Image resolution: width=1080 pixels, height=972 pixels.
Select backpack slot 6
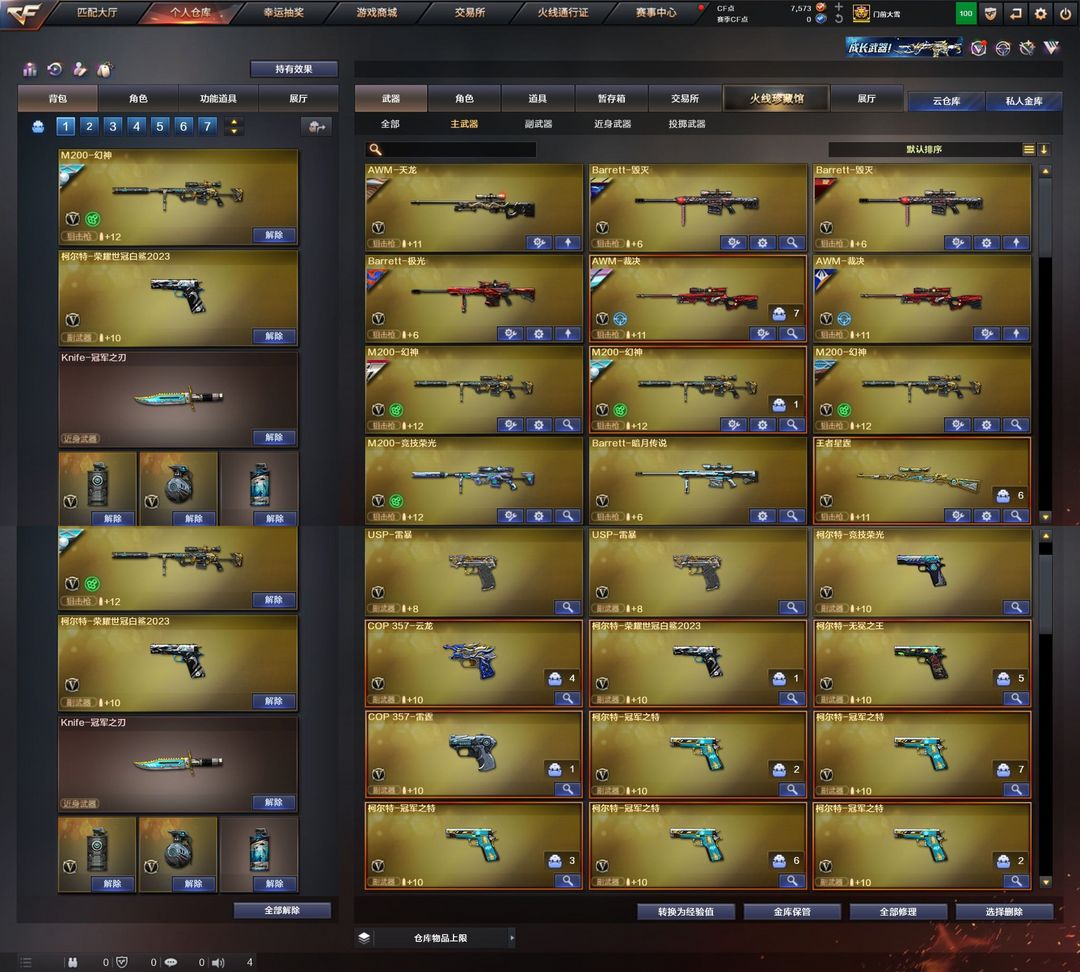[183, 127]
